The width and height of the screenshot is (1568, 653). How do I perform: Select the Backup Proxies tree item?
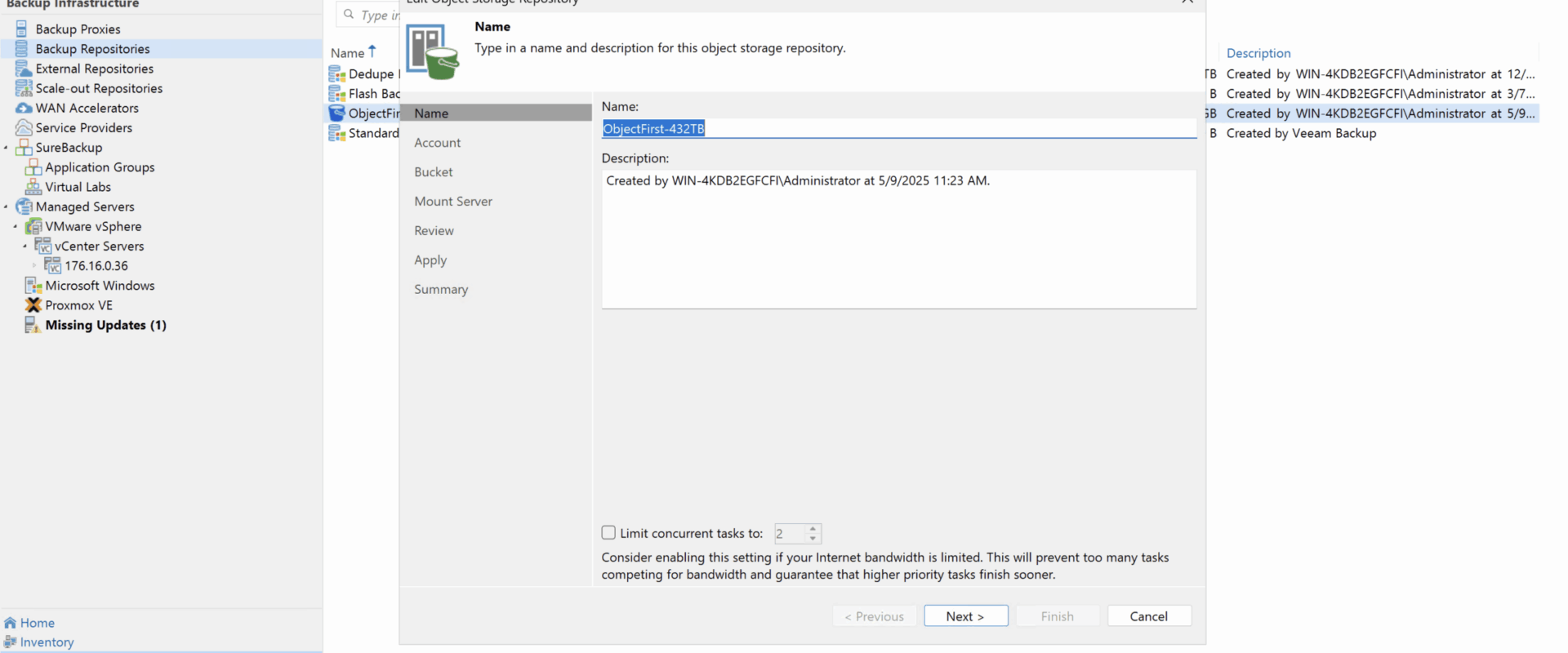[78, 29]
